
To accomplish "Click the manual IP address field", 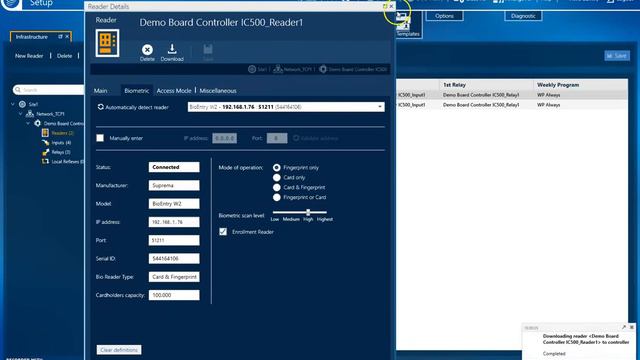I will pos(224,138).
